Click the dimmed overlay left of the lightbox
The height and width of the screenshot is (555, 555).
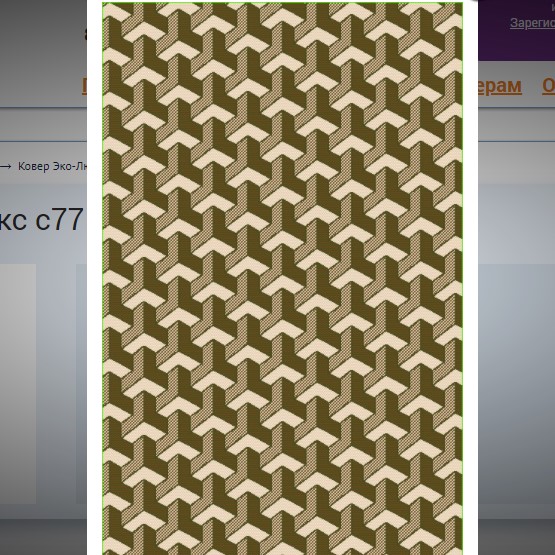point(43,354)
